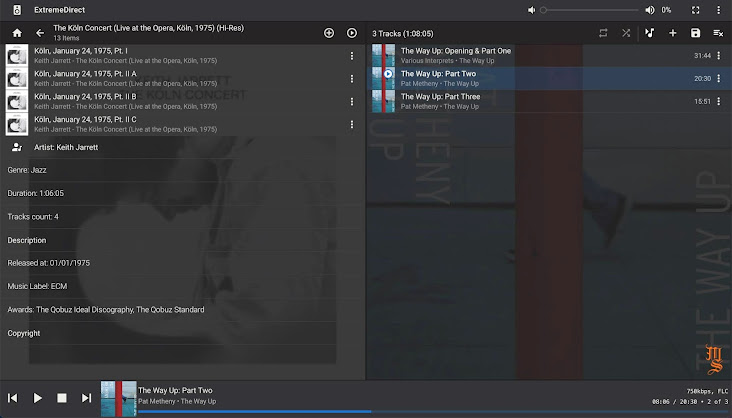Navigate back from the Köln Concert album

click(x=40, y=33)
